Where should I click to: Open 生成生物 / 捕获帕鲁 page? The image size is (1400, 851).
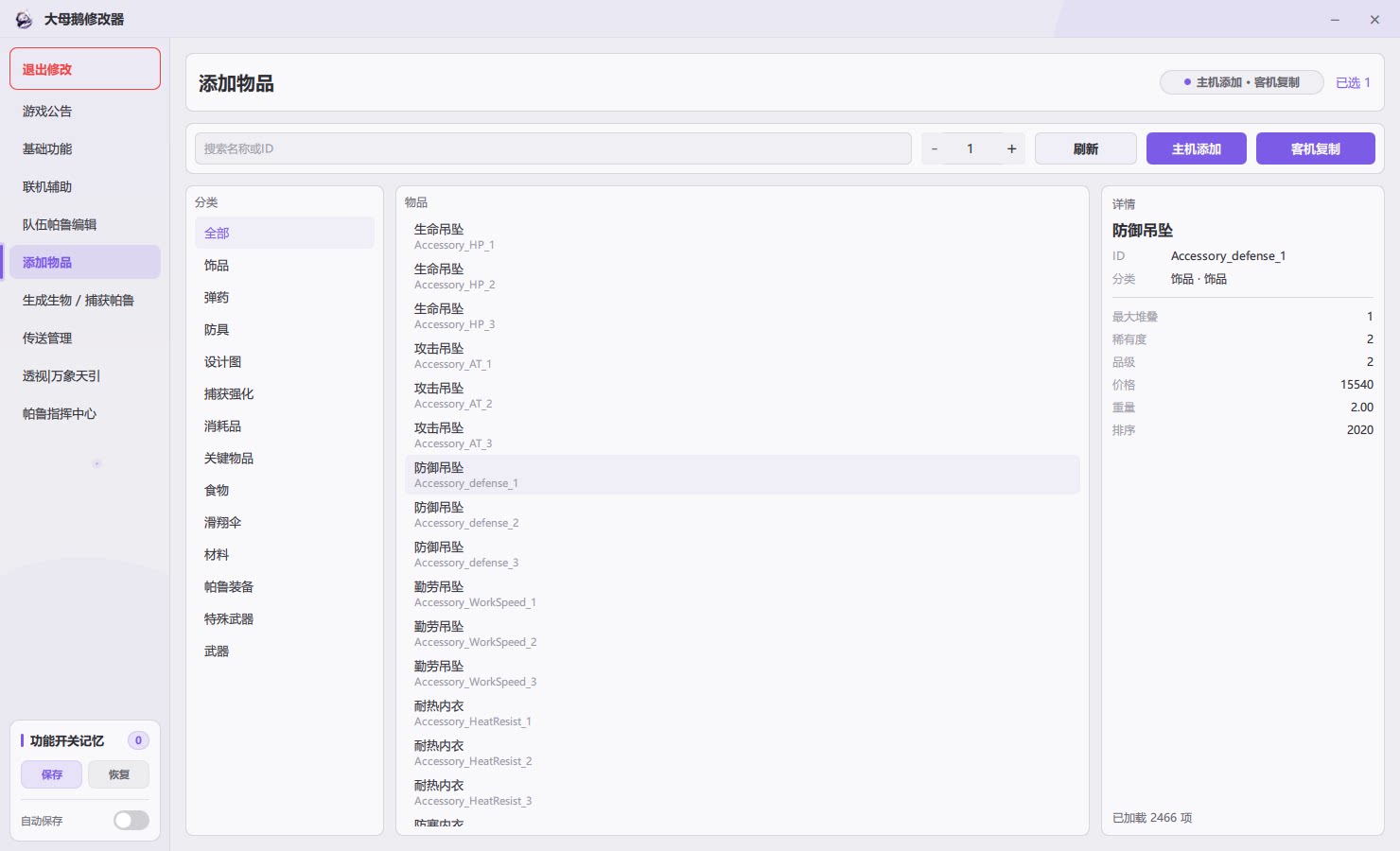[x=85, y=301]
